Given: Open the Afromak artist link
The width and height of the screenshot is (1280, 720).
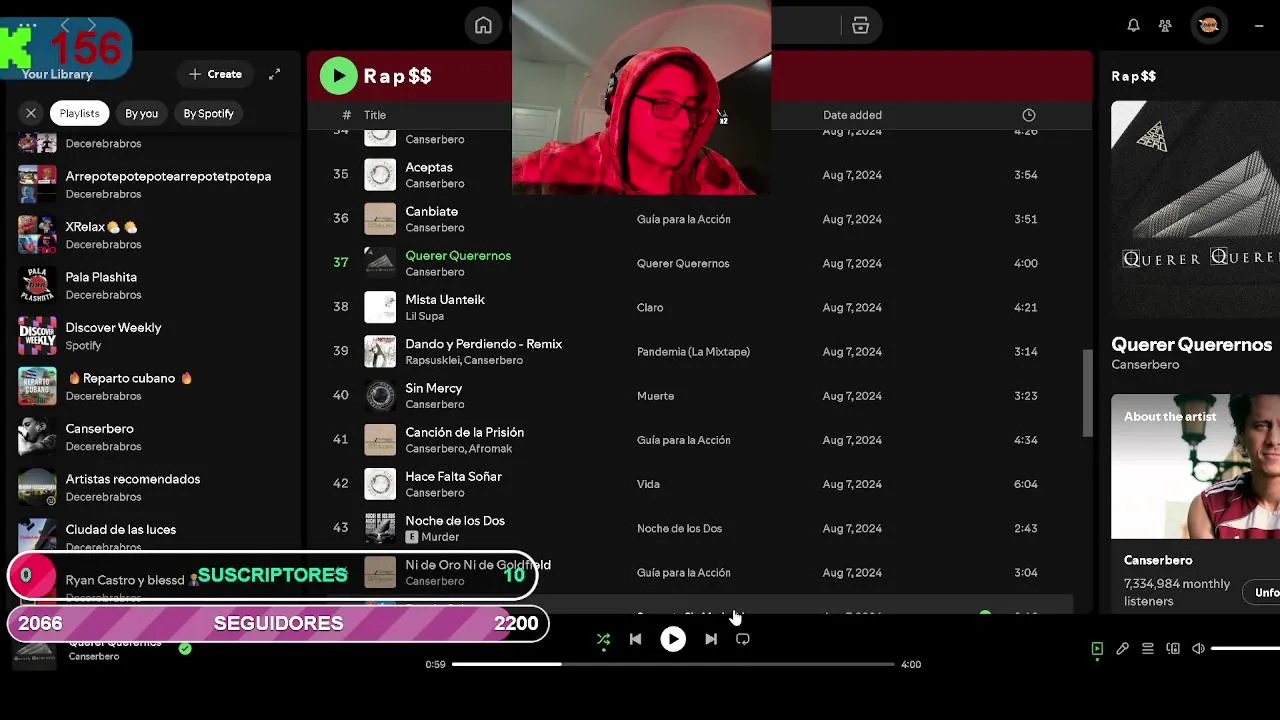Looking at the screenshot, I should 489,448.
